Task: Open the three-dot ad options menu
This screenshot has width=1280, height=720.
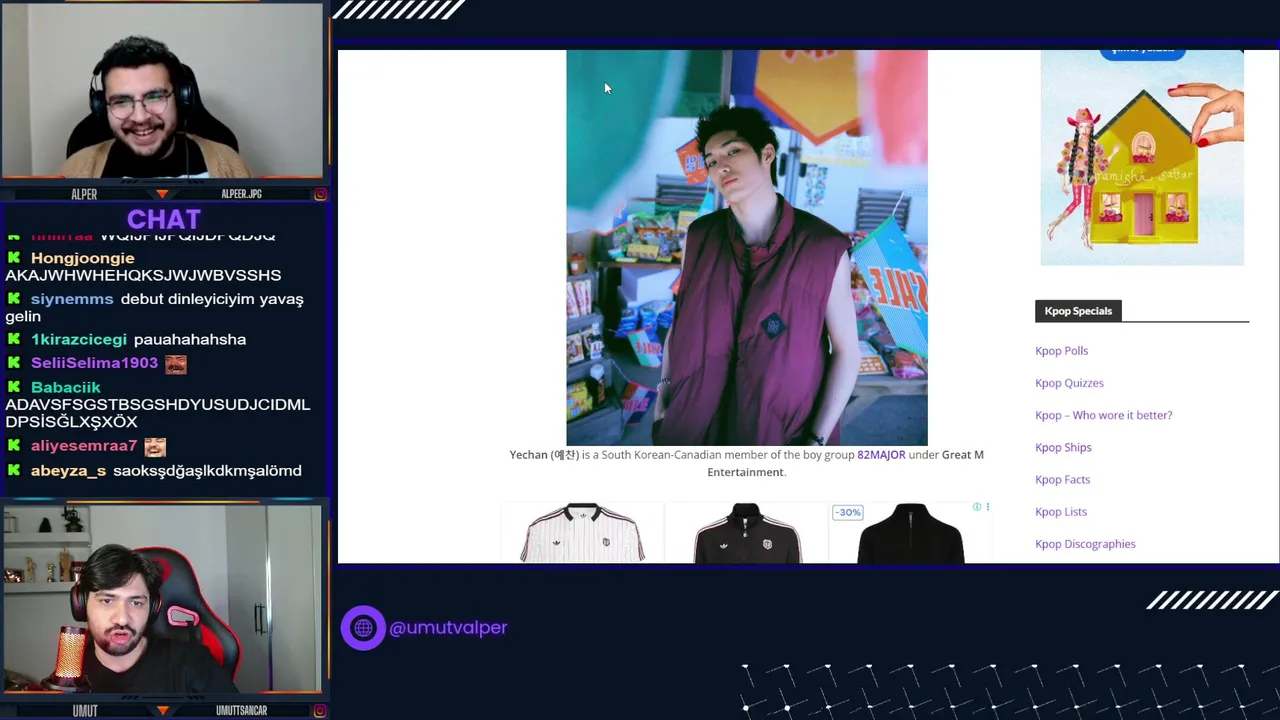Action: pos(988,507)
